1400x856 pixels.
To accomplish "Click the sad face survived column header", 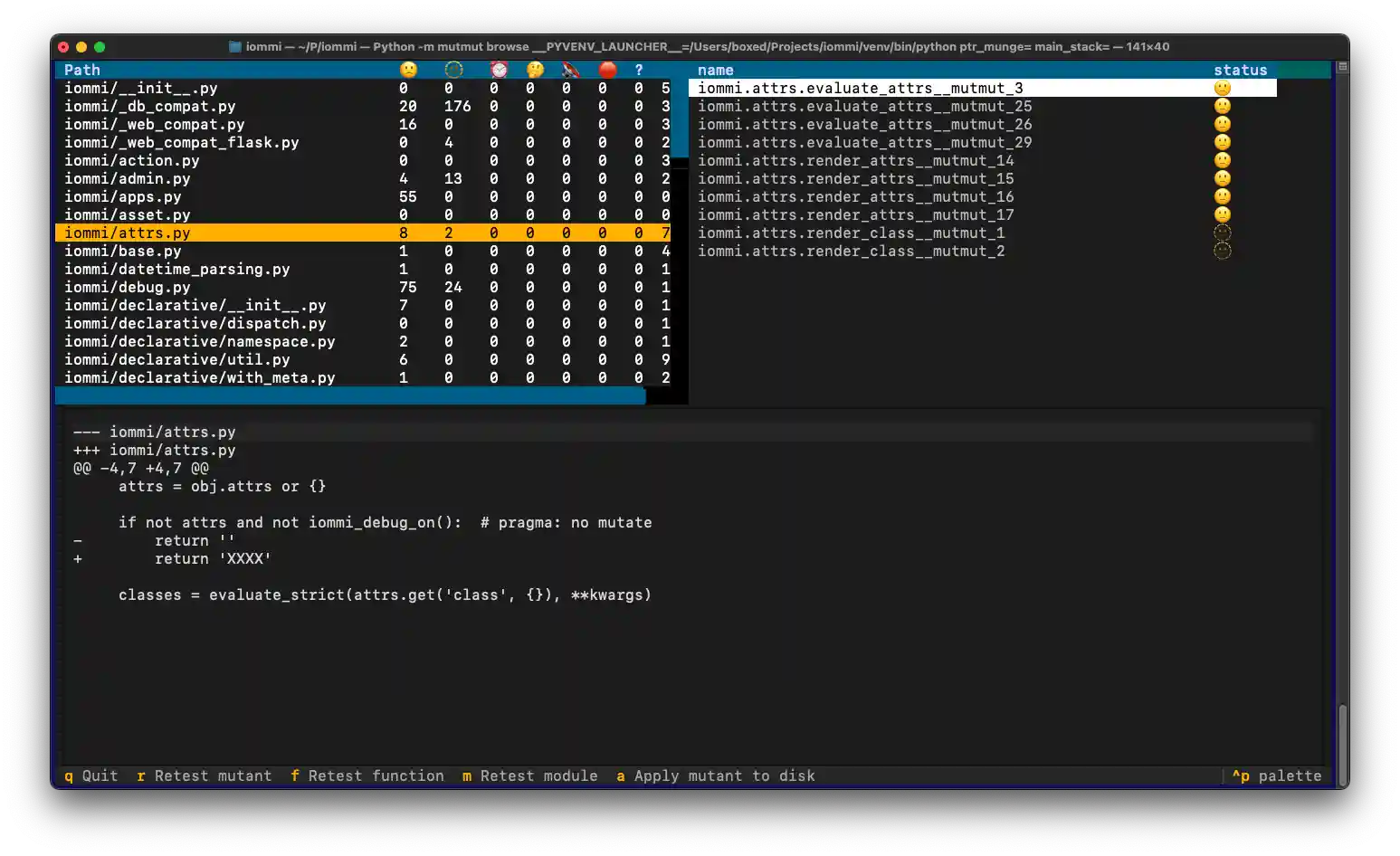I will coord(408,70).
